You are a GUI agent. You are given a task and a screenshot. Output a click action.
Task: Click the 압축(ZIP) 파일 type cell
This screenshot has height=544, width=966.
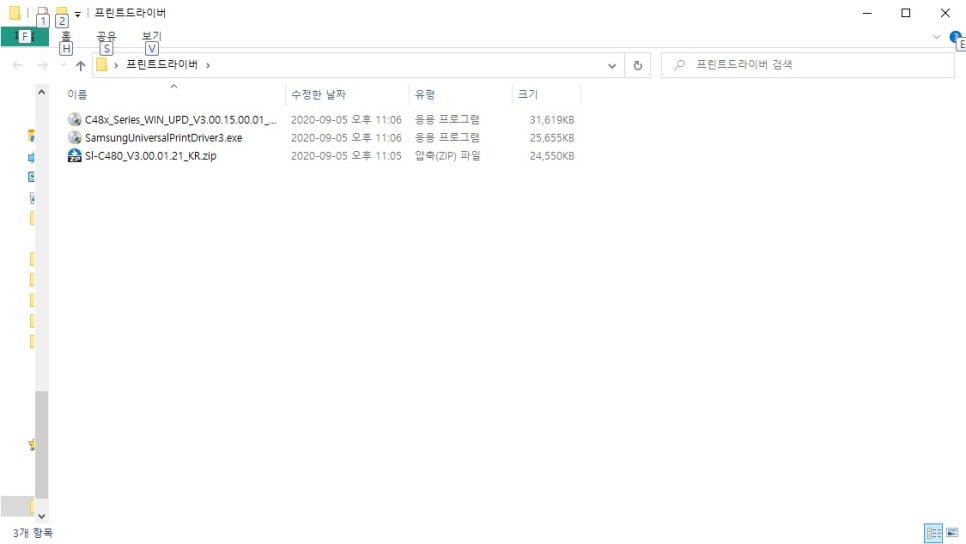[447, 156]
